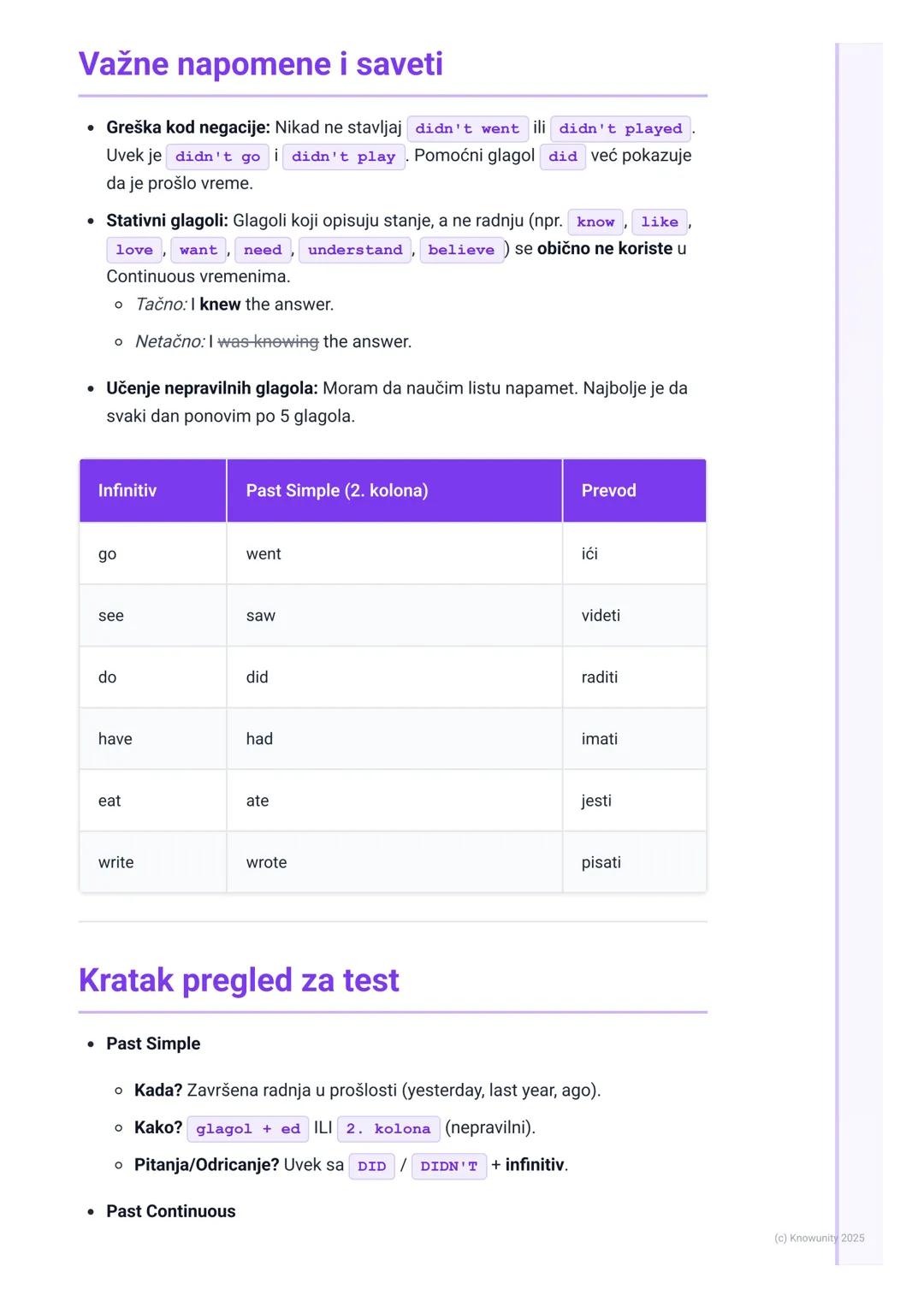Click the "didn't played" code tag

point(620,128)
